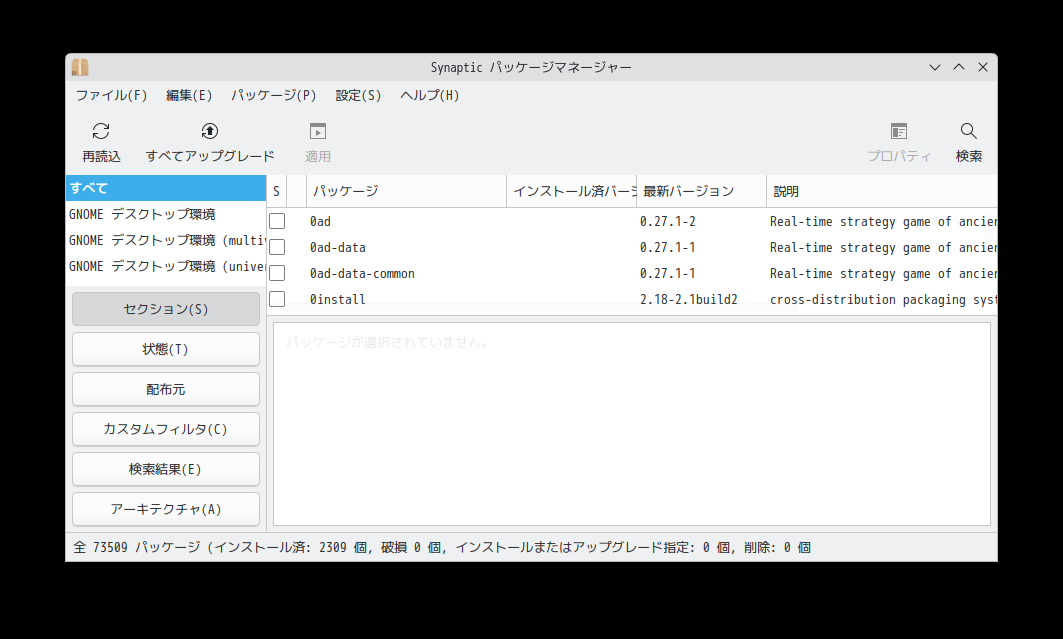The height and width of the screenshot is (639, 1063).
Task: Minimize the window with the down chevron
Action: point(935,67)
